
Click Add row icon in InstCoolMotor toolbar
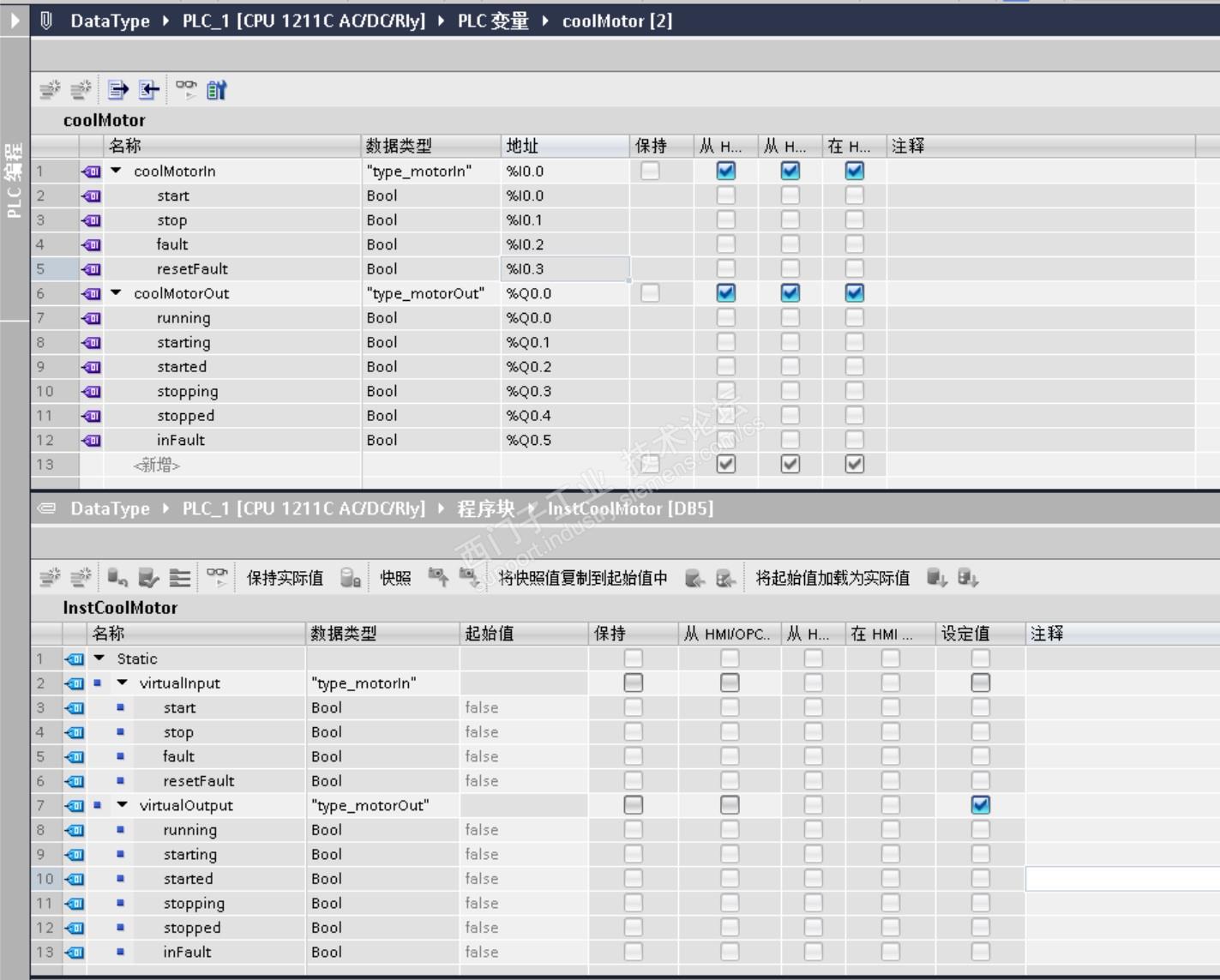[81, 577]
